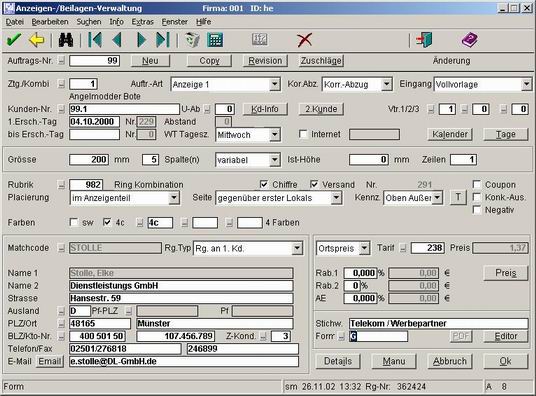Click into the Stichw. text field
Viewport: 536px width, 396px height.
tap(439, 324)
